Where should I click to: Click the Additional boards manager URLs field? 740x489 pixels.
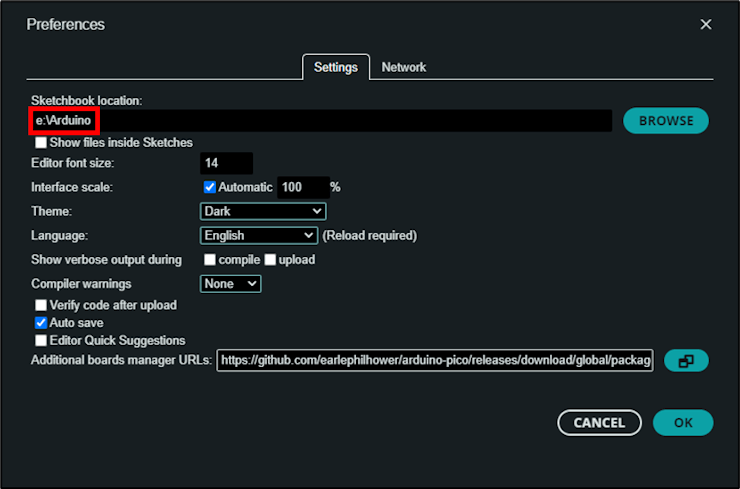pyautogui.click(x=435, y=361)
